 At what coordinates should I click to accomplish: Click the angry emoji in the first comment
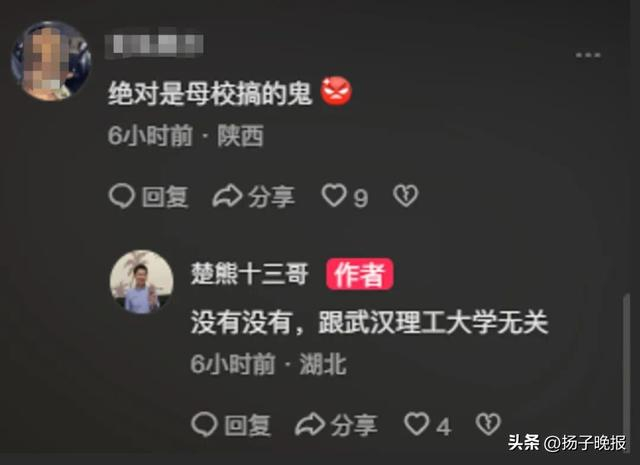(336, 92)
